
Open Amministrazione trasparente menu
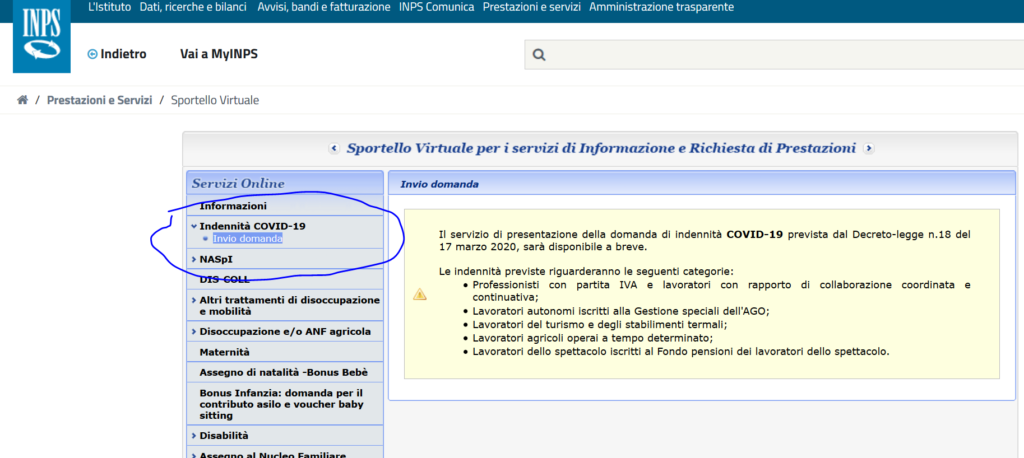pos(661,7)
